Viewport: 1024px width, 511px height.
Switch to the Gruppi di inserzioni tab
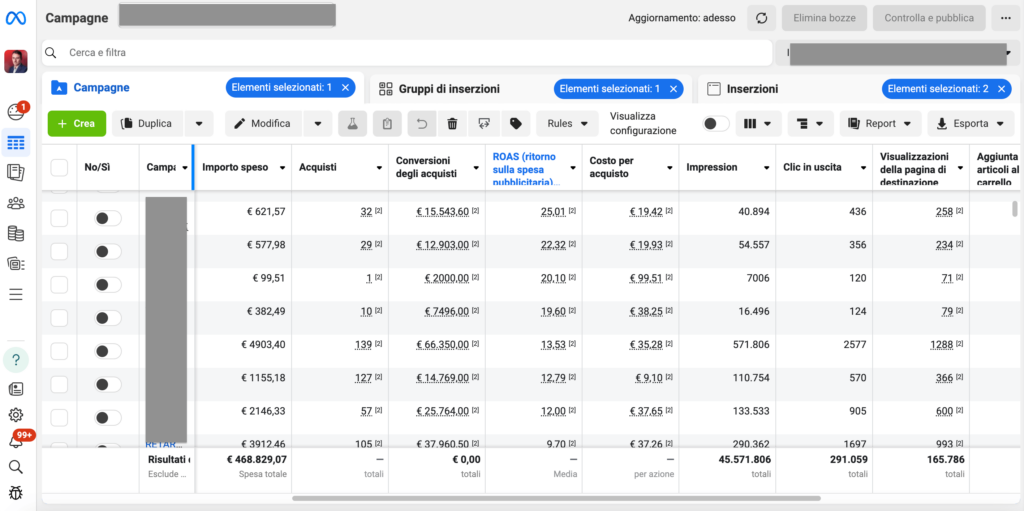click(x=449, y=89)
